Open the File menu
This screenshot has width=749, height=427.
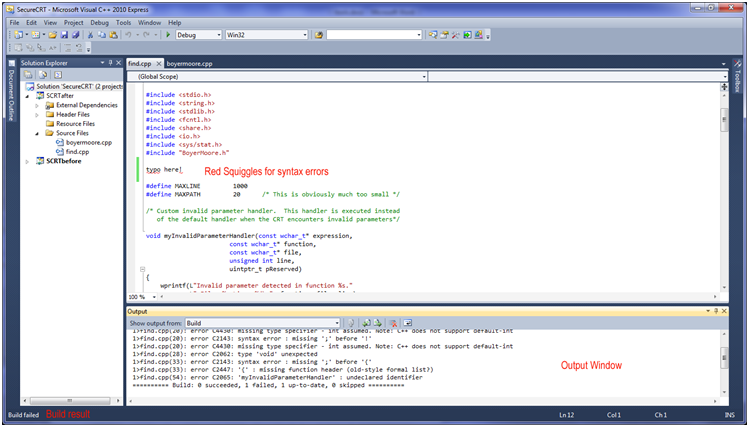(x=14, y=22)
